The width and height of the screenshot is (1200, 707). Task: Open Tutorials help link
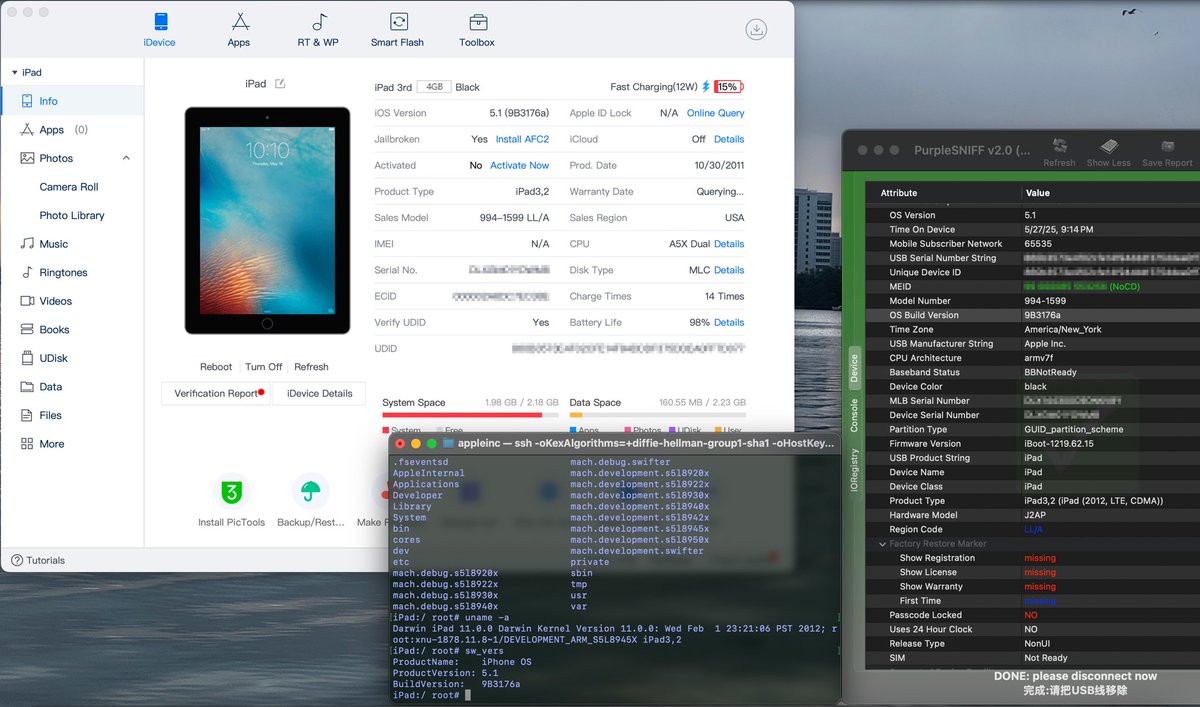point(38,561)
